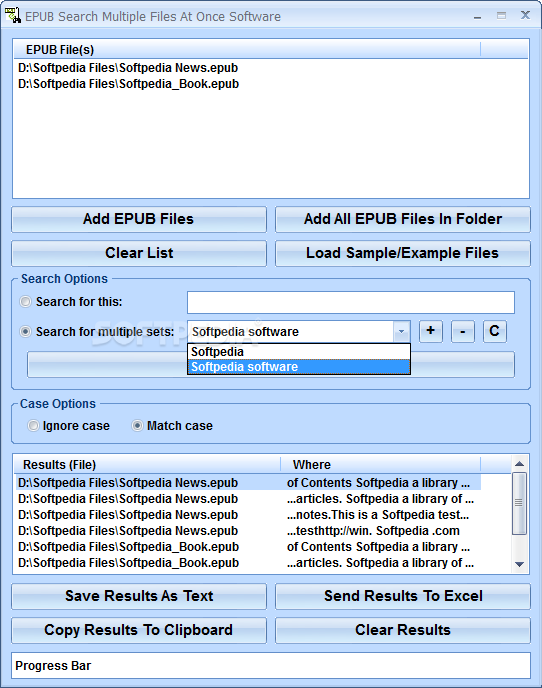The image size is (542, 688).
Task: Click the Progress Bar area
Action: [x=271, y=666]
